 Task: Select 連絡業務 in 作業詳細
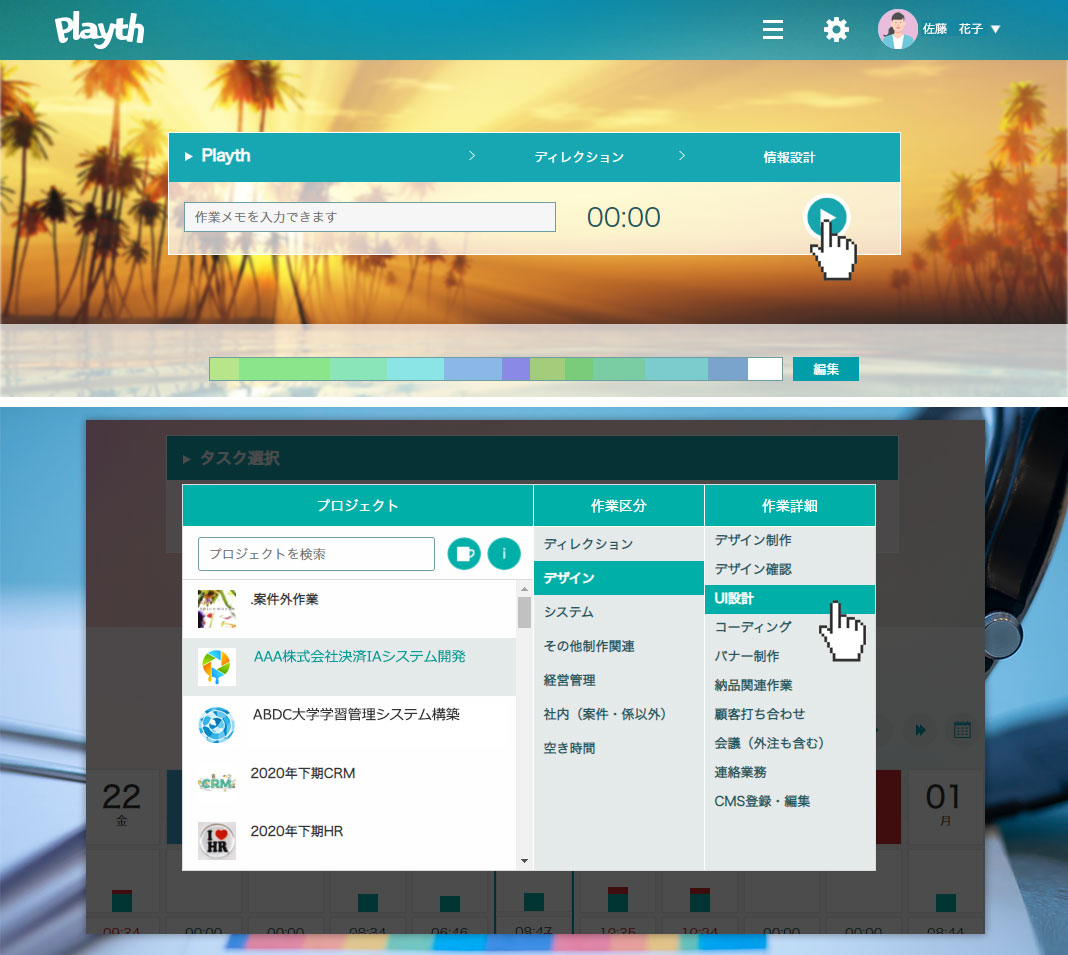click(790, 772)
